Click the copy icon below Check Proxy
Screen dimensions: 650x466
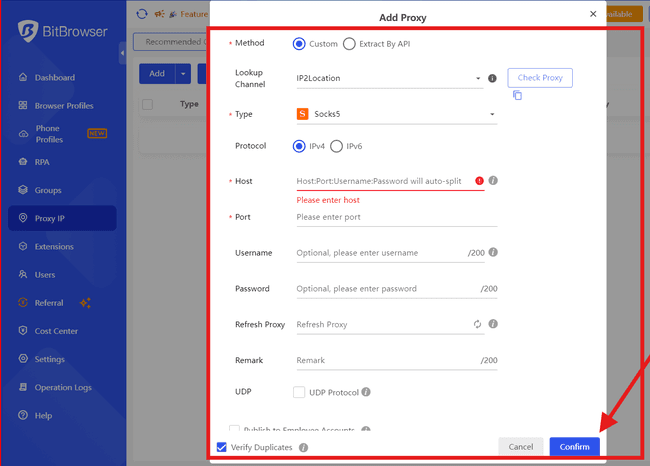tap(517, 95)
